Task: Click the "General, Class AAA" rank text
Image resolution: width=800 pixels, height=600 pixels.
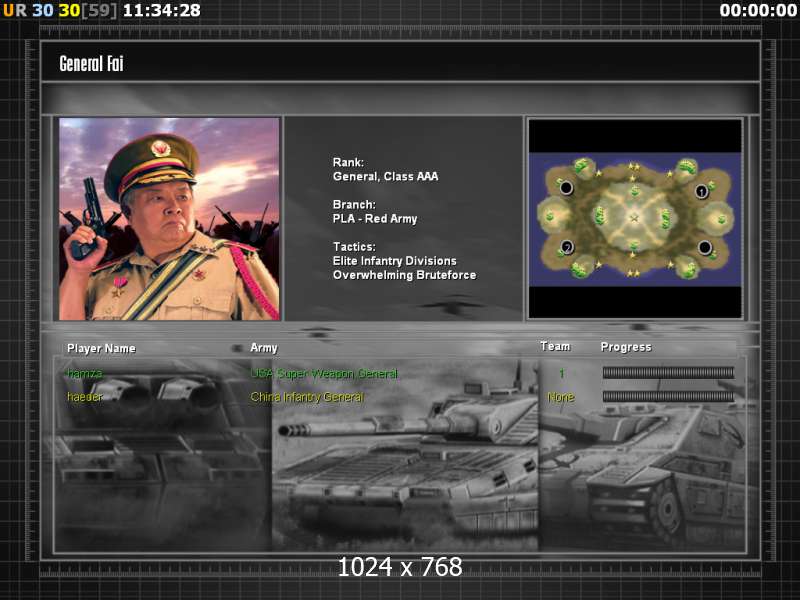Action: click(x=386, y=177)
